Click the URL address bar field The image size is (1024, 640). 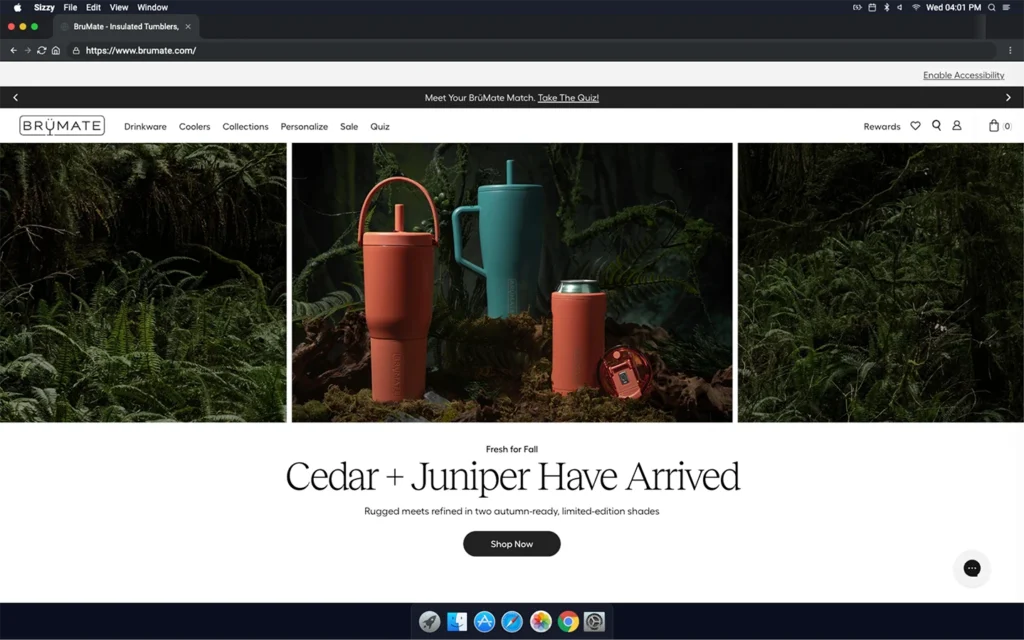pos(500,50)
